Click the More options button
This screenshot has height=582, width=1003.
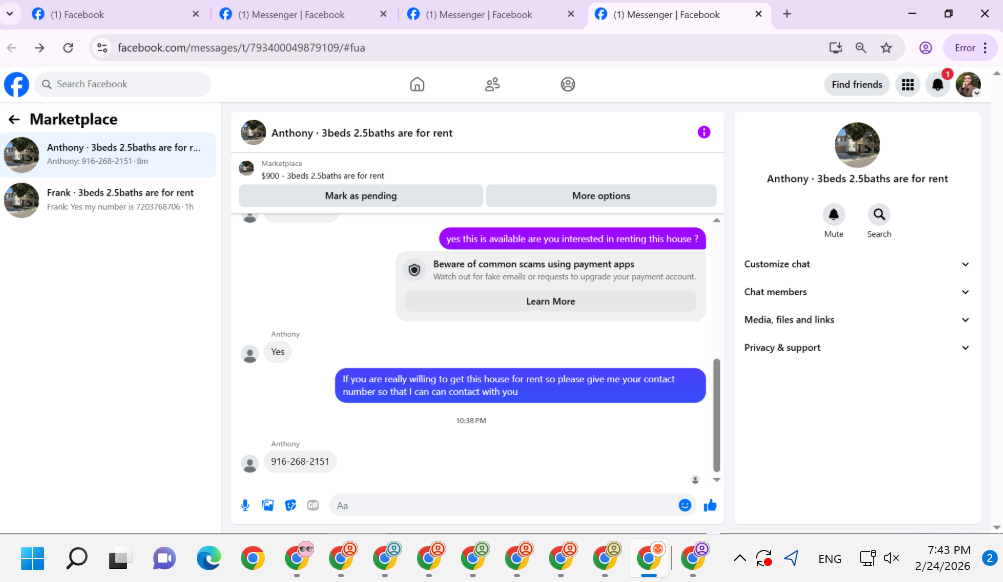601,196
